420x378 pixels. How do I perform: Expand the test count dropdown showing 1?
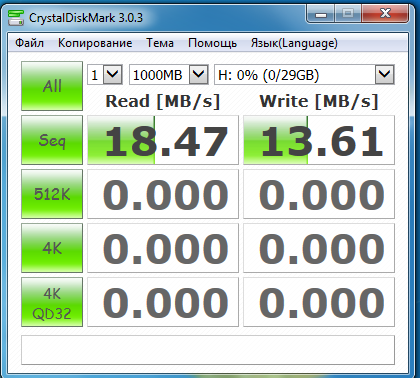click(105, 74)
